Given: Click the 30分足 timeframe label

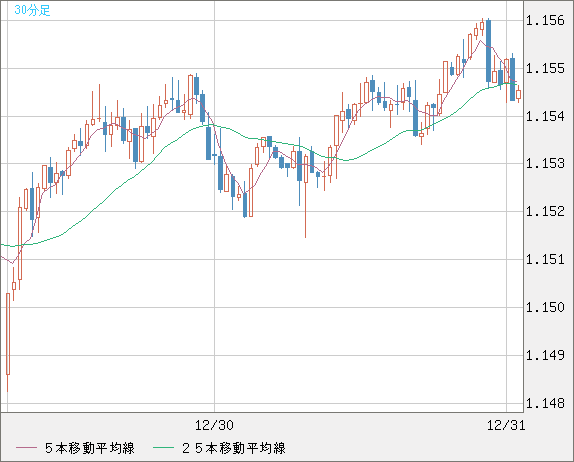Looking at the screenshot, I should (x=32, y=10).
